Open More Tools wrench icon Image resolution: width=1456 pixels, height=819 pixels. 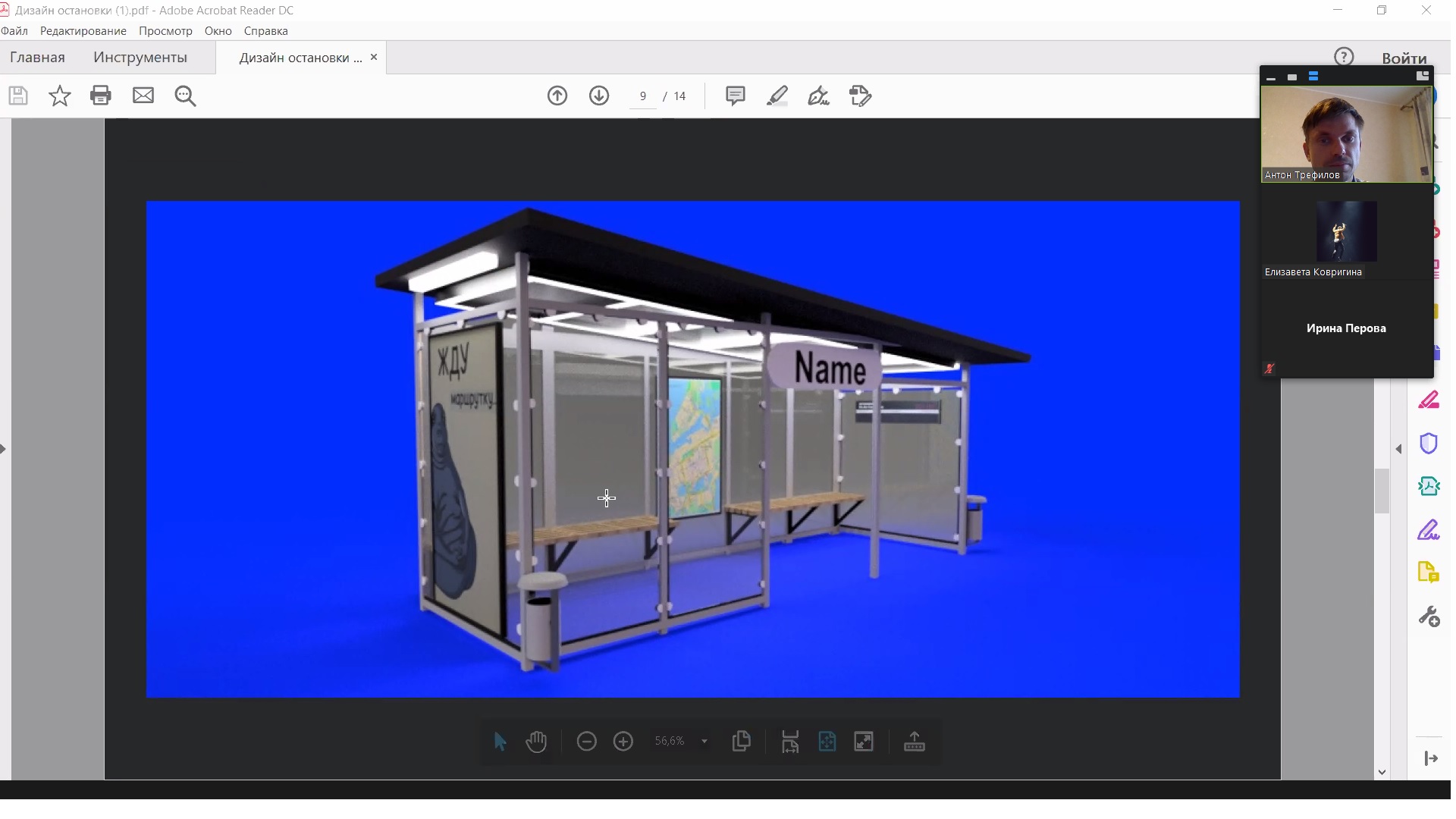[x=1429, y=616]
